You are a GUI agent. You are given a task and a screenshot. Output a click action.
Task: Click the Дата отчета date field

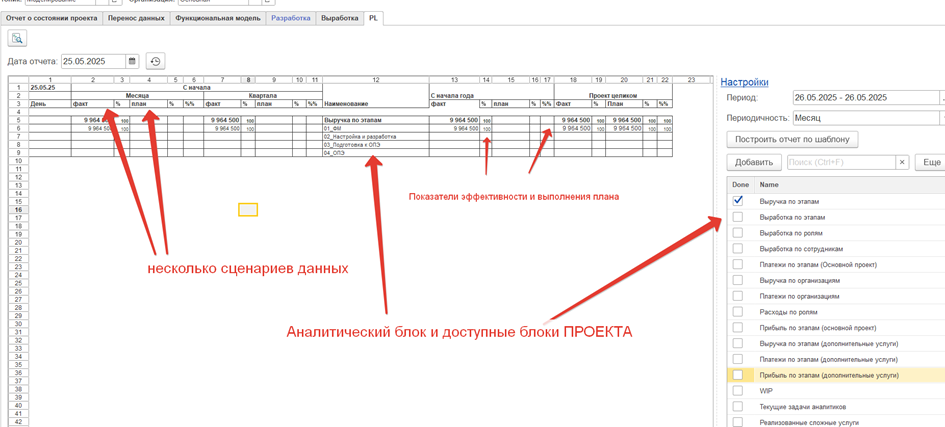click(x=94, y=61)
